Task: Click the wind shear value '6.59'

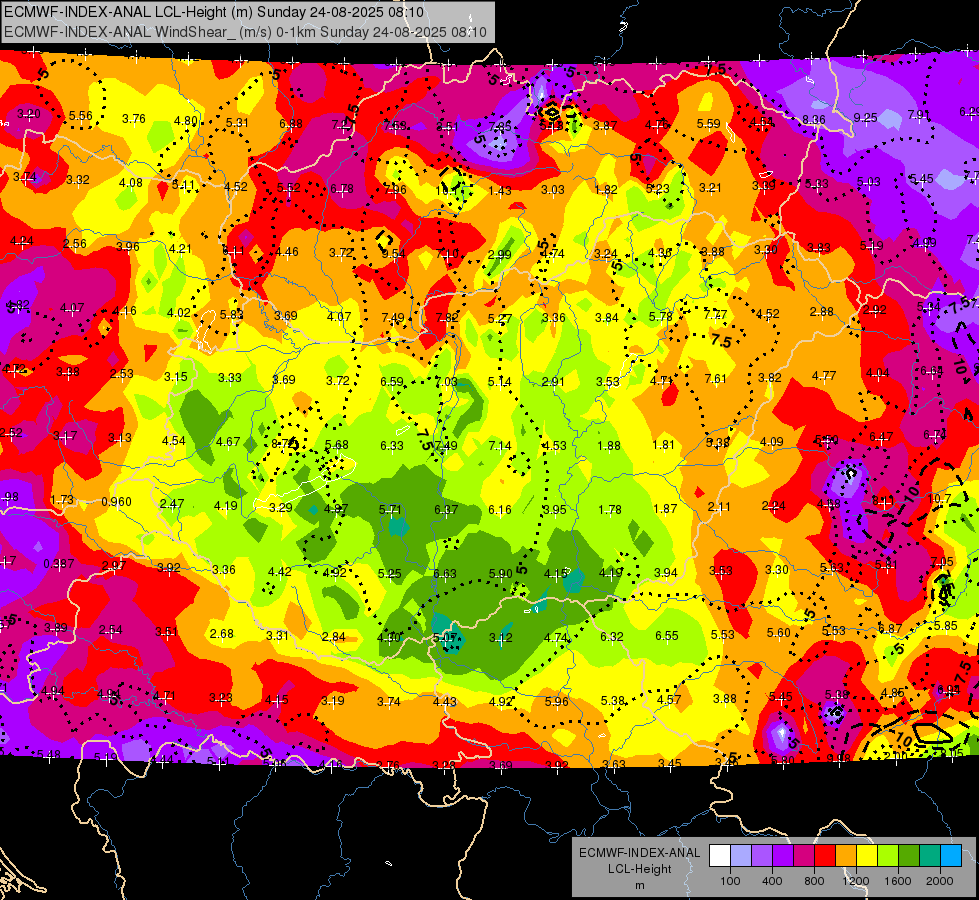Action: click(x=392, y=381)
